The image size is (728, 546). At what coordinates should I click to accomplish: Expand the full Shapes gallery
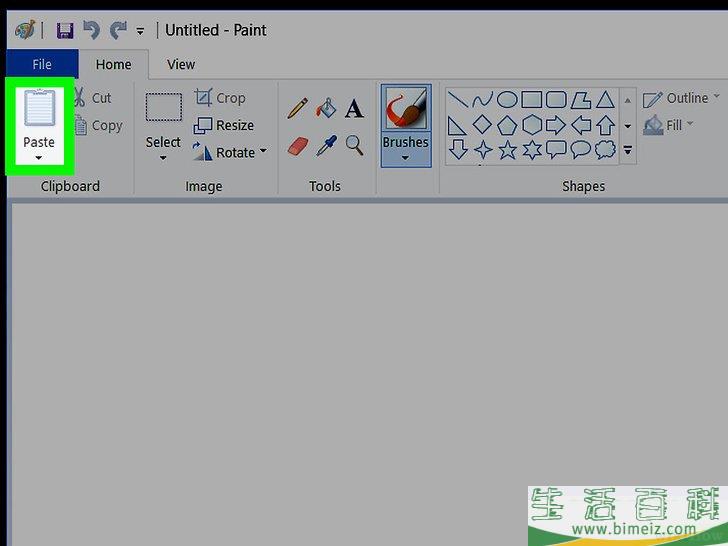pyautogui.click(x=628, y=150)
